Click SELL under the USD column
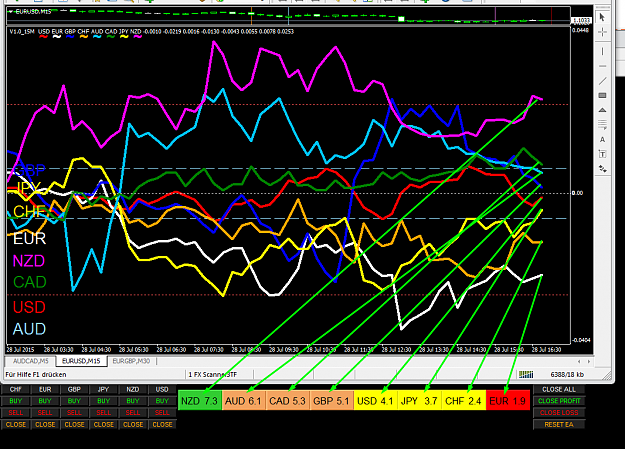The height and width of the screenshot is (449, 625). pyautogui.click(x=162, y=413)
